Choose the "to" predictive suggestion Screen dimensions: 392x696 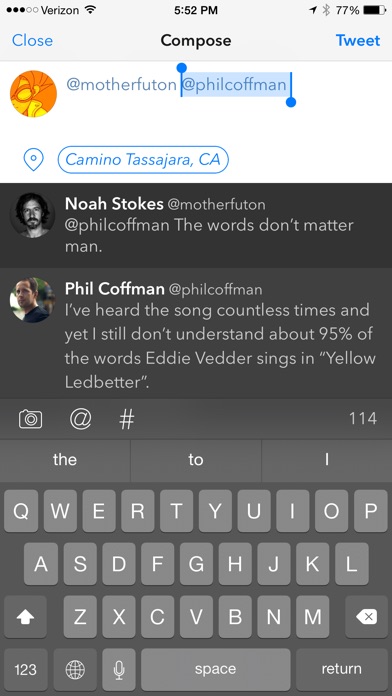coord(196,460)
